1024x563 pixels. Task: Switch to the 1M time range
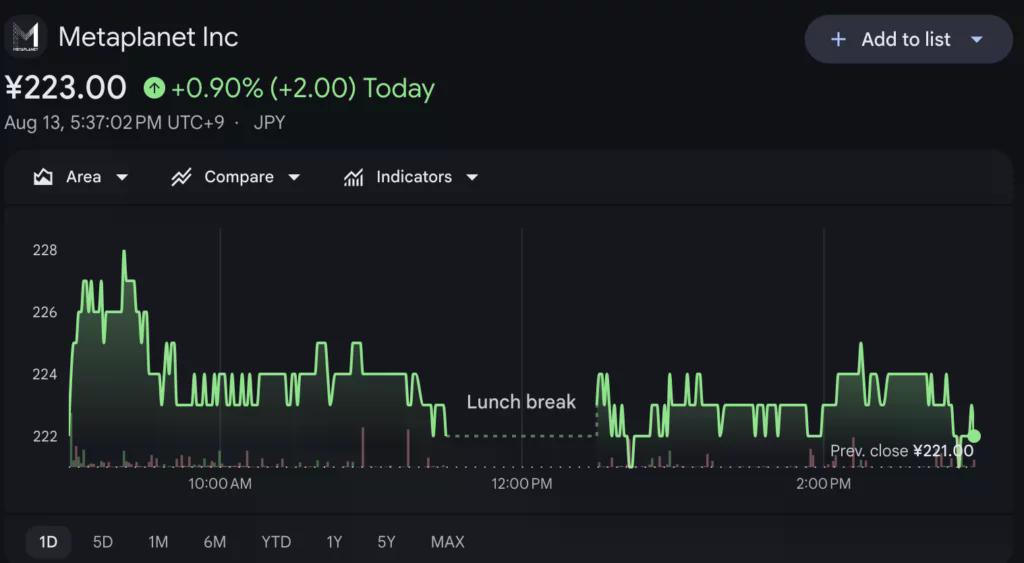[x=158, y=542]
